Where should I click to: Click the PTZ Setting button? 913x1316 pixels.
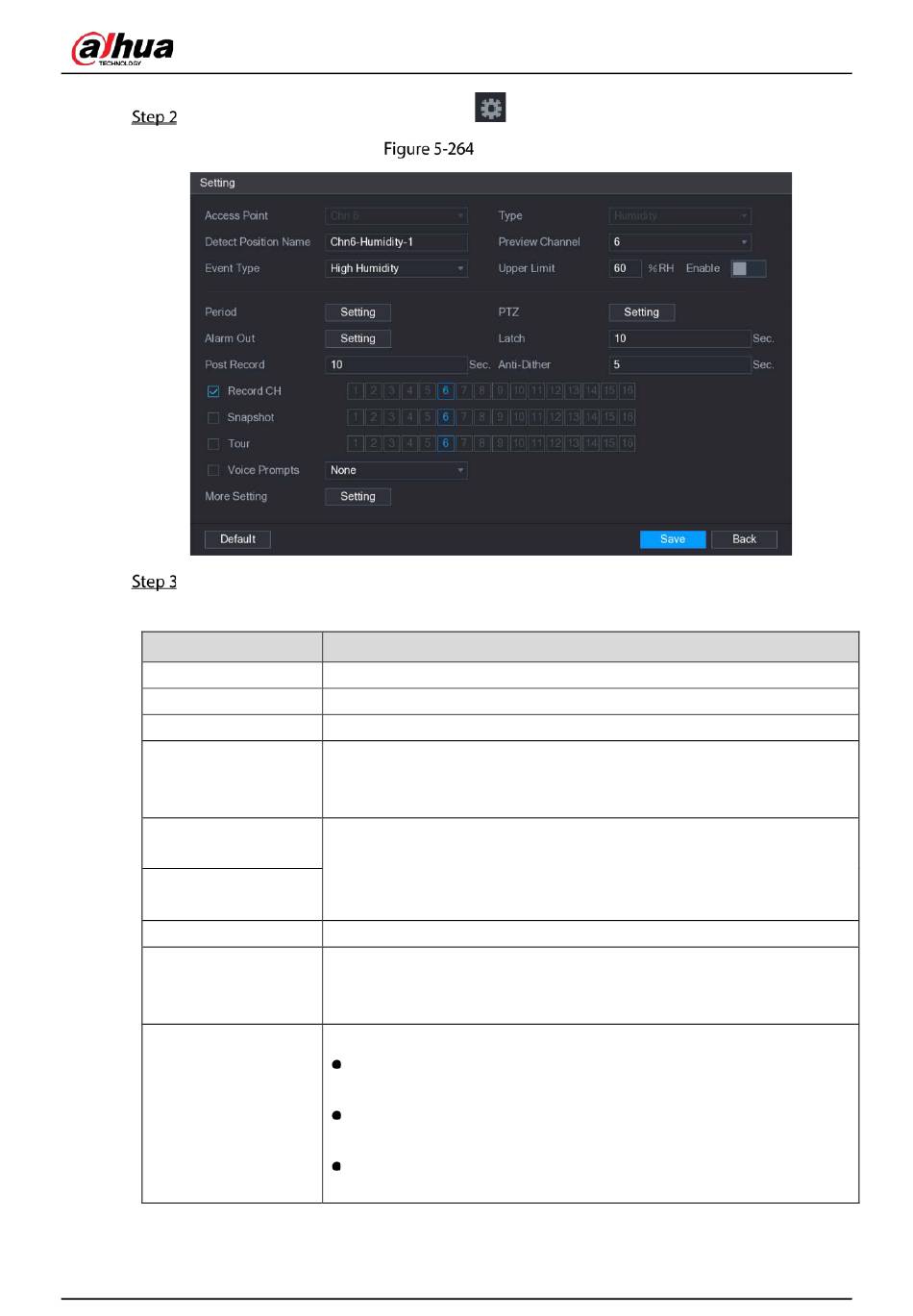pyautogui.click(x=642, y=312)
